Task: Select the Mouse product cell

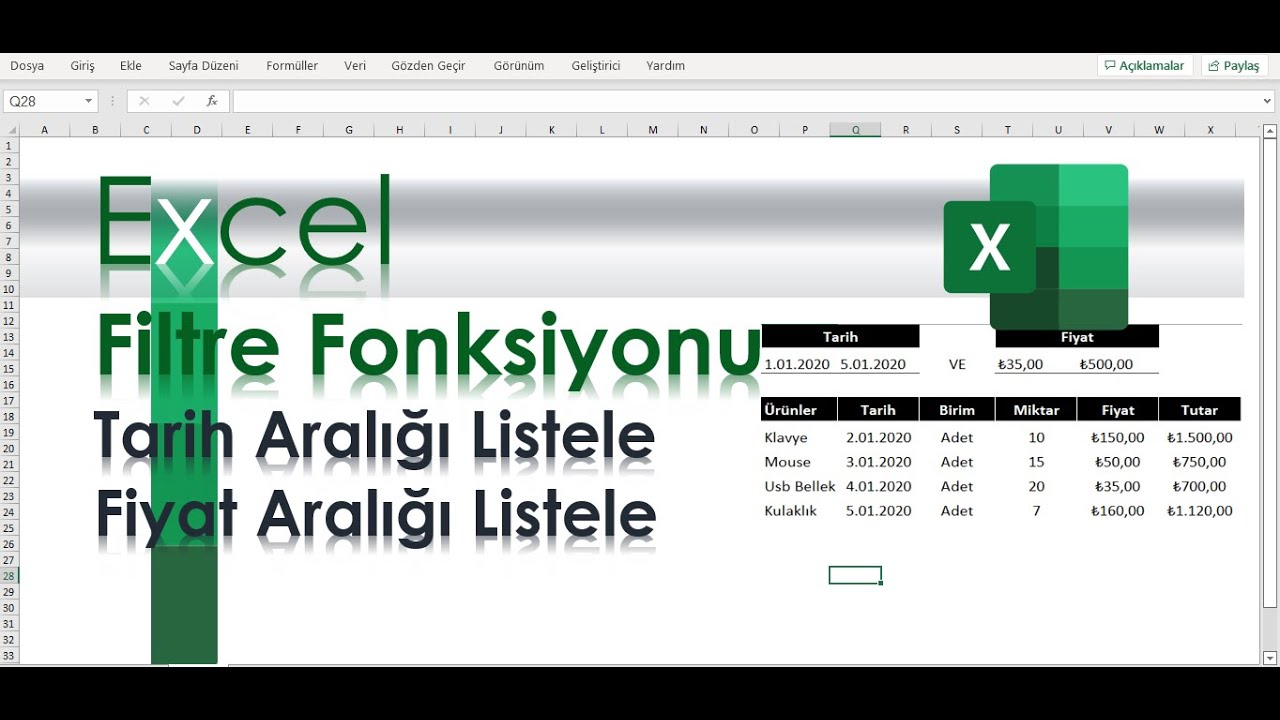Action: click(787, 462)
